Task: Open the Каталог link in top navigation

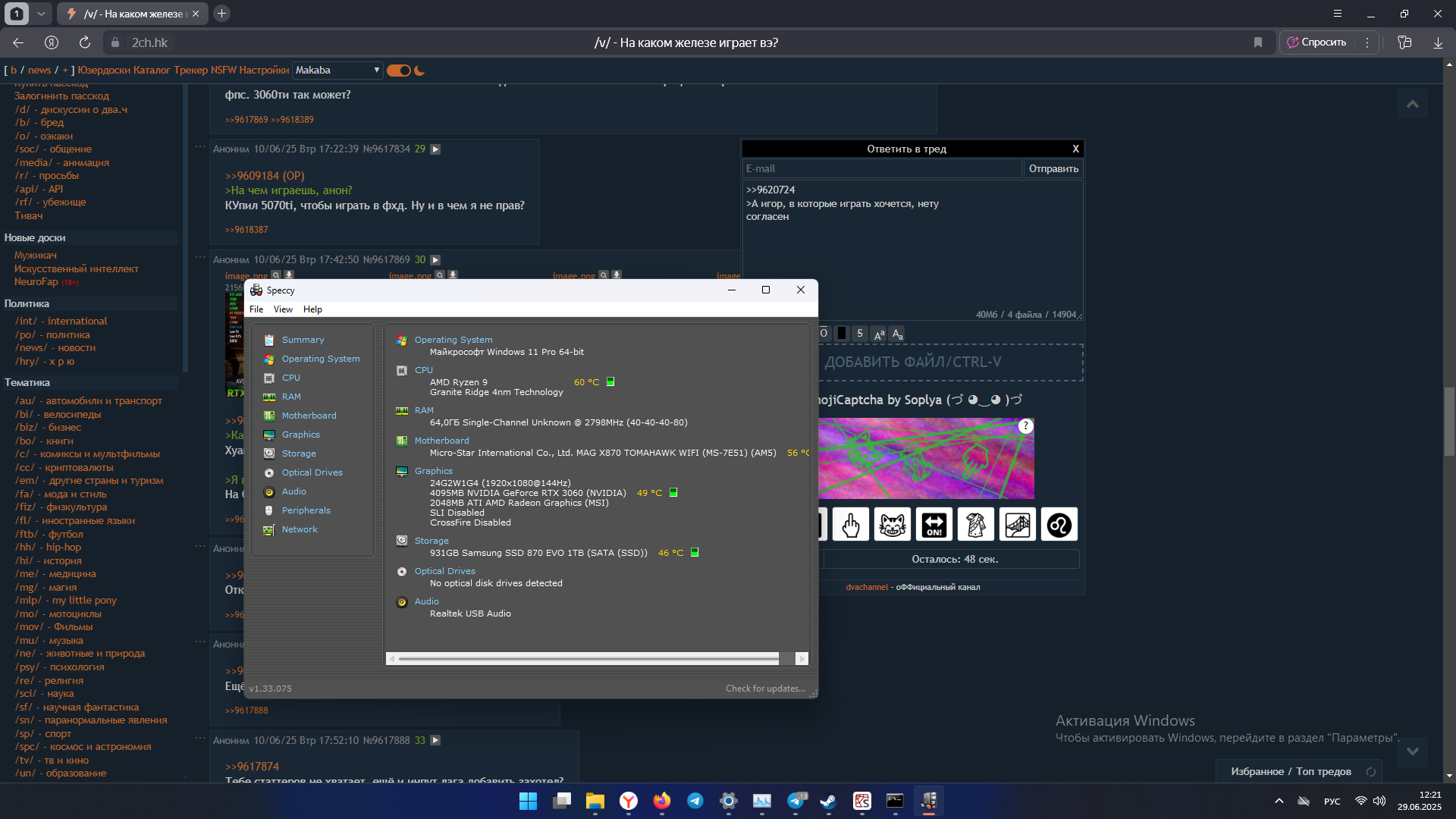Action: (x=152, y=71)
